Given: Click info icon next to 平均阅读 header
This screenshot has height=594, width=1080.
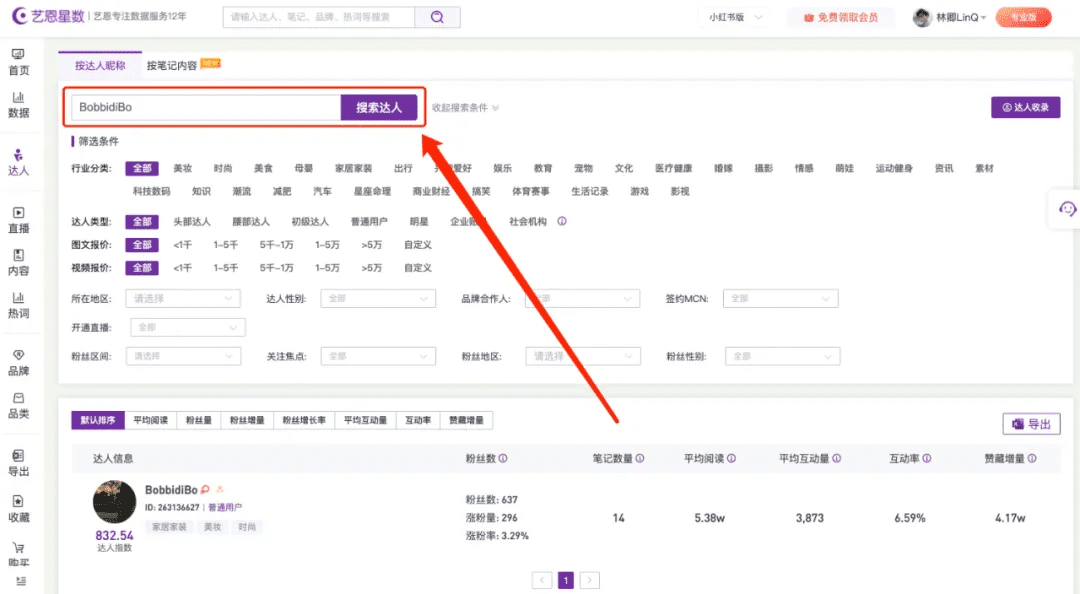Looking at the screenshot, I should tap(731, 458).
